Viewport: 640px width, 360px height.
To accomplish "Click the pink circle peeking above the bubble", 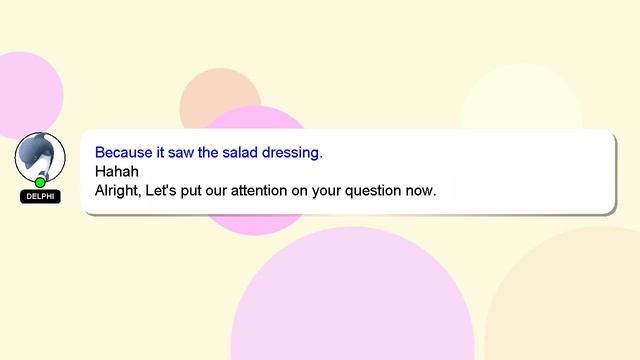I will 255,118.
